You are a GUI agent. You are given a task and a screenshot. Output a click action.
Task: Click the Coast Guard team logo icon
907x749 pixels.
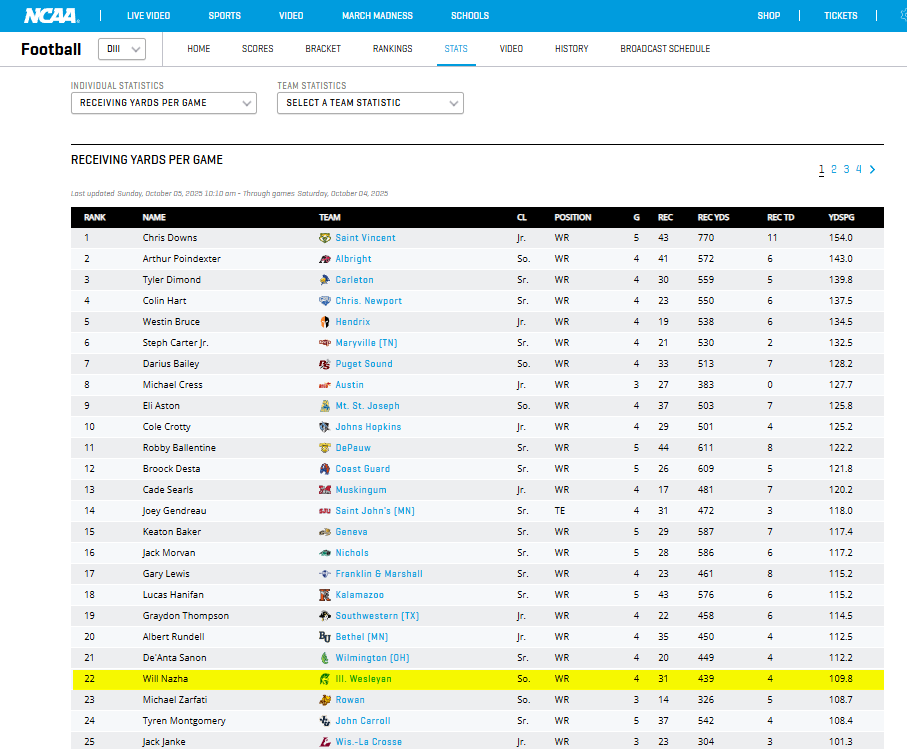pos(325,469)
